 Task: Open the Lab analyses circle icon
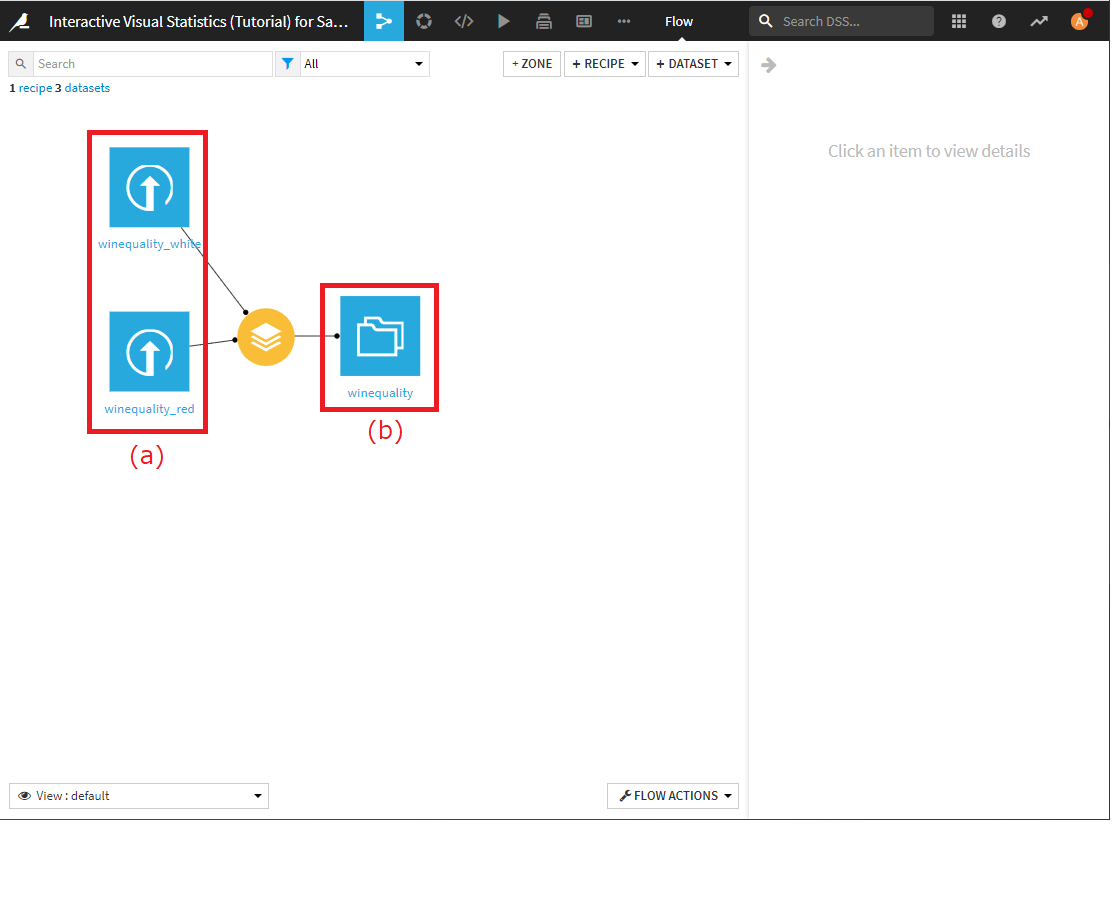tap(424, 21)
